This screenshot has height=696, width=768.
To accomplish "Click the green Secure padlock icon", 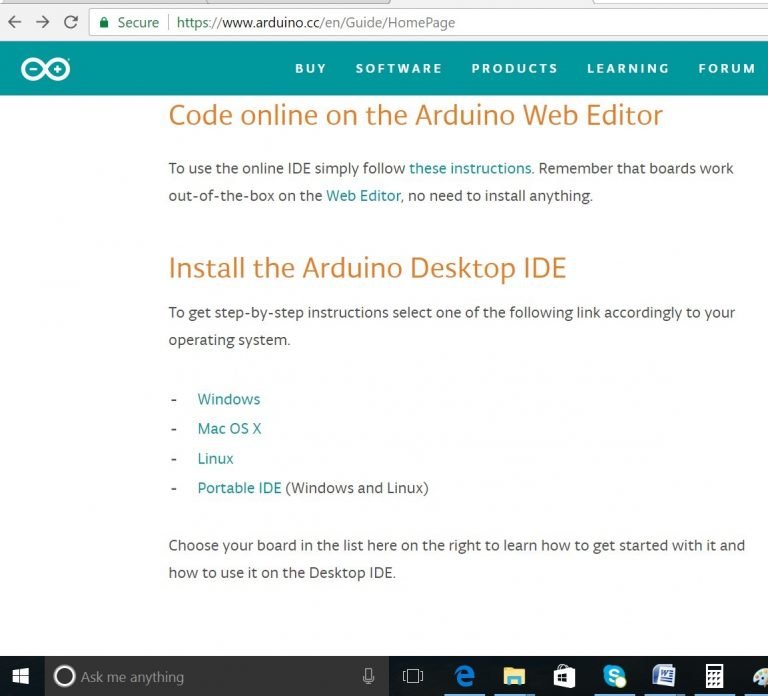I will pyautogui.click(x=104, y=22).
